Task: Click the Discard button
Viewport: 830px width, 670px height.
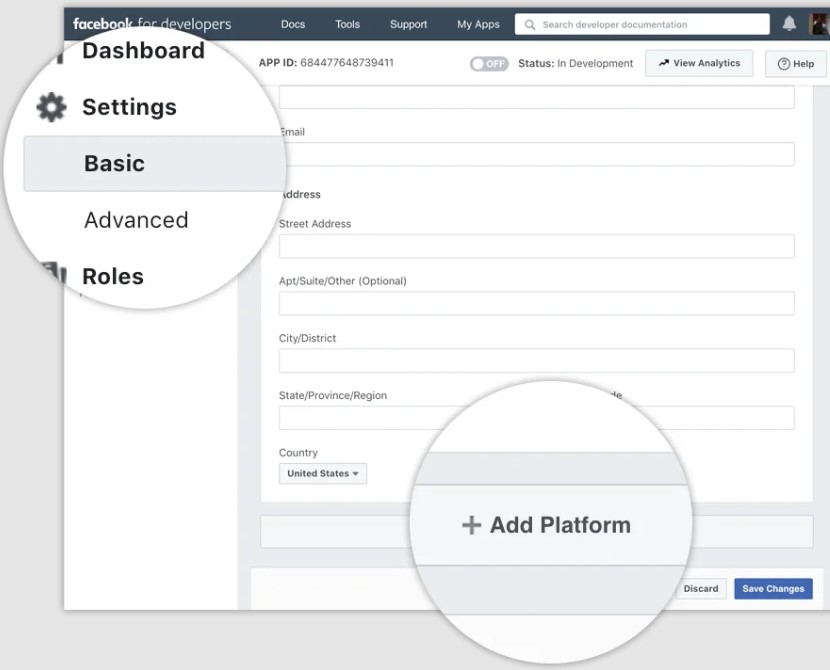Action: click(x=701, y=588)
